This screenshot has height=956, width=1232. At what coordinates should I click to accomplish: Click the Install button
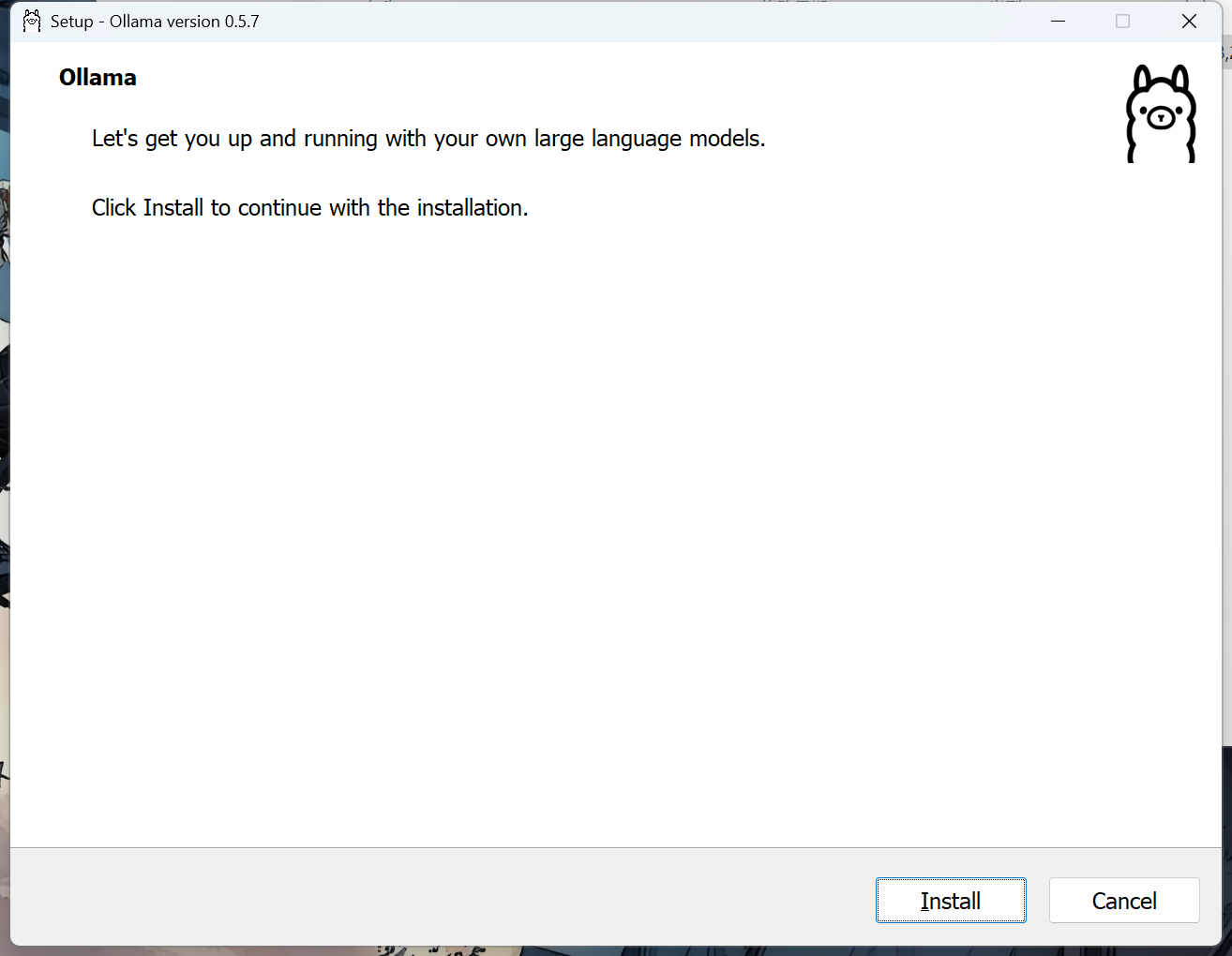[x=951, y=901]
